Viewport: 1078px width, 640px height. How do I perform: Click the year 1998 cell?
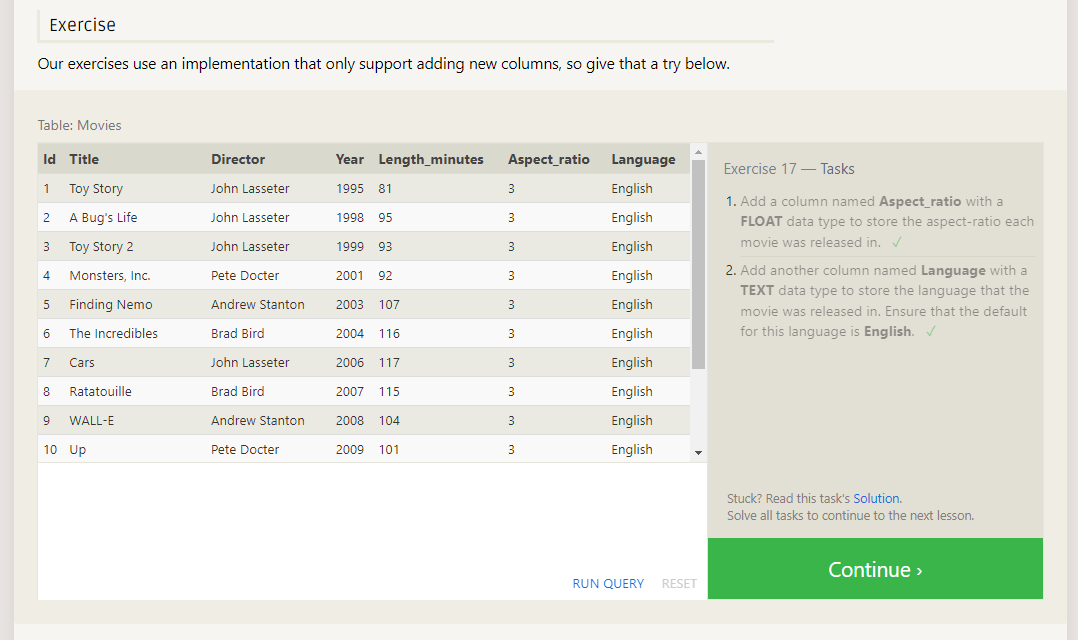coord(350,217)
